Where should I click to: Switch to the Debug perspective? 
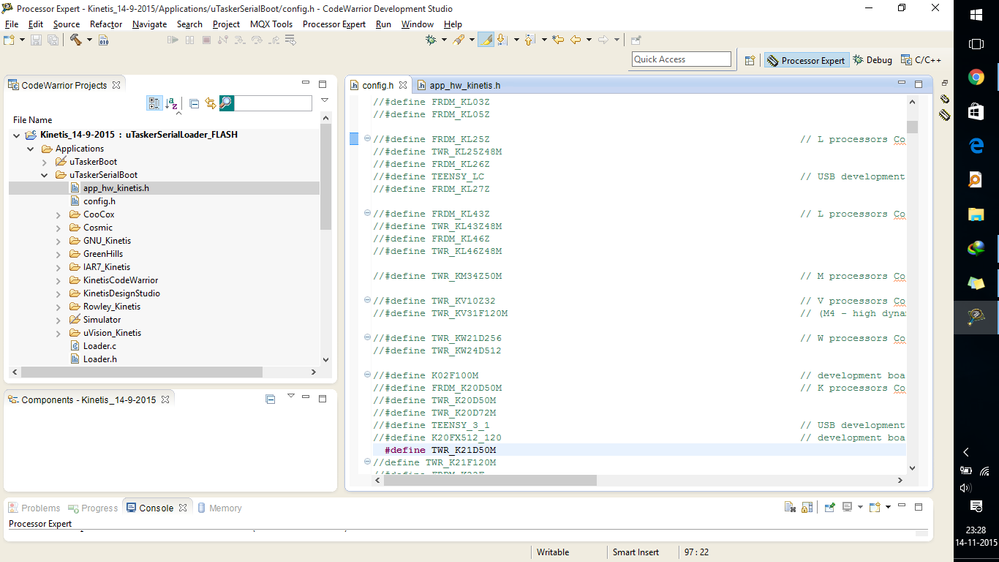tap(872, 60)
